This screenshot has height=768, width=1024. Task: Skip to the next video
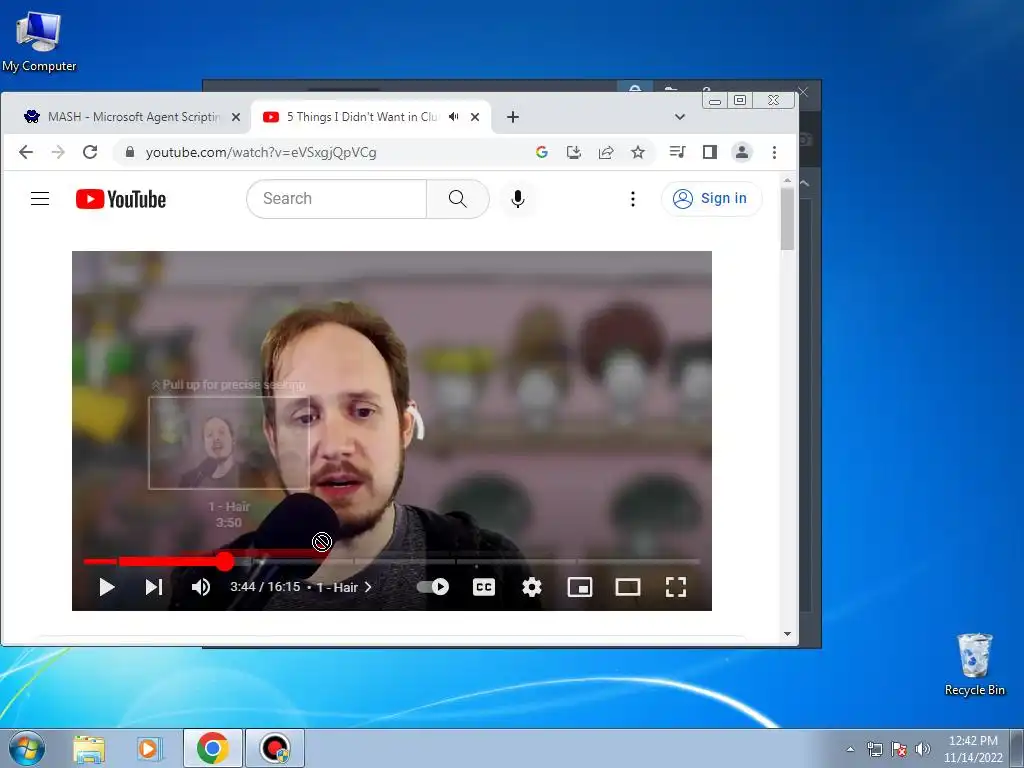click(154, 587)
